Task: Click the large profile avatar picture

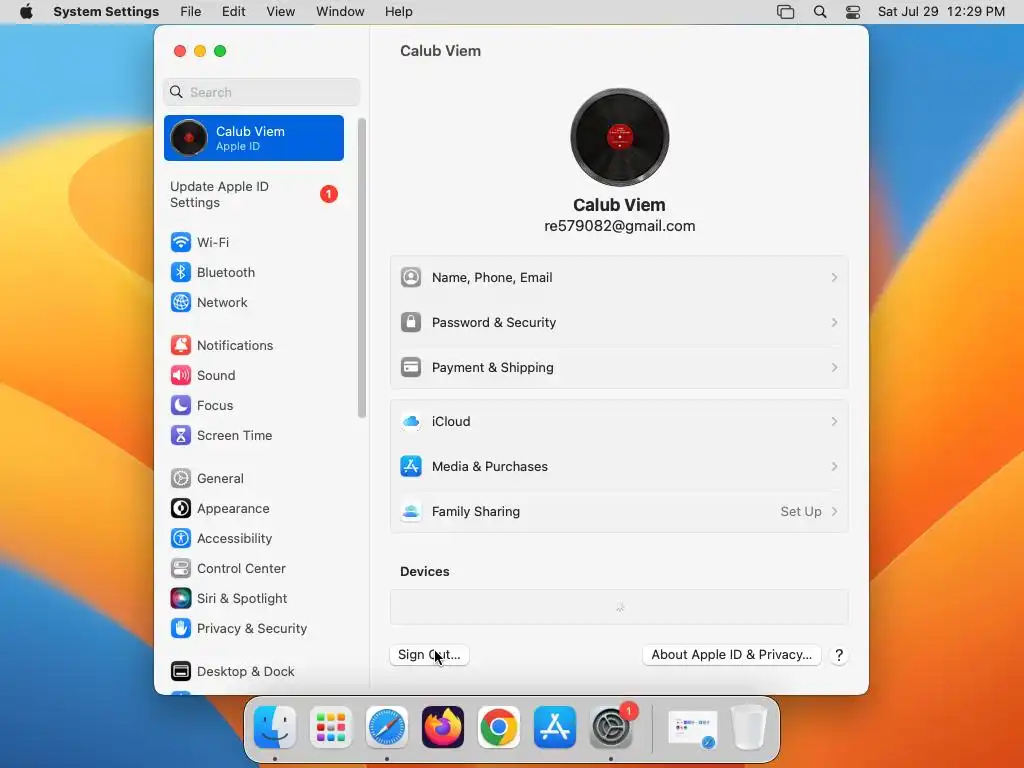Action: tap(620, 137)
